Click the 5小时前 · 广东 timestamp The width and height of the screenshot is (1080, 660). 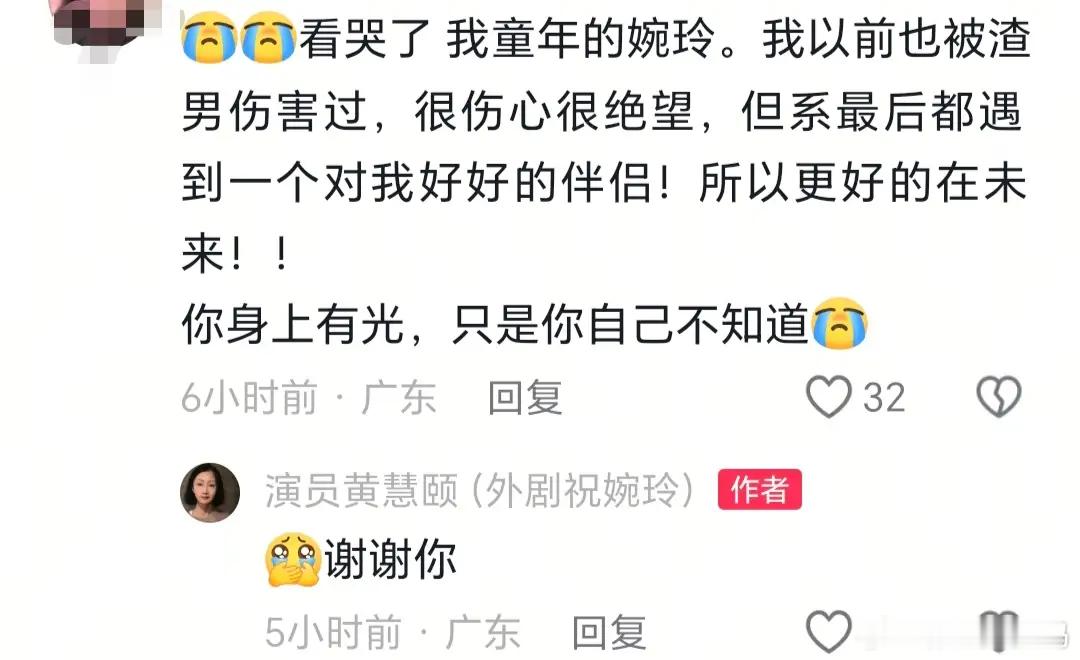[393, 632]
